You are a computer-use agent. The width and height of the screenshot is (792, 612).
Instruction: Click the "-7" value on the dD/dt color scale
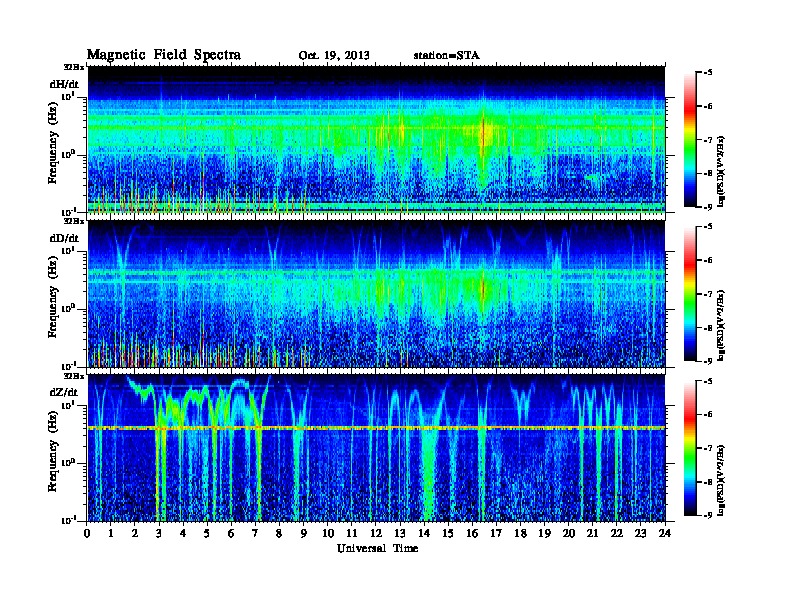(708, 294)
